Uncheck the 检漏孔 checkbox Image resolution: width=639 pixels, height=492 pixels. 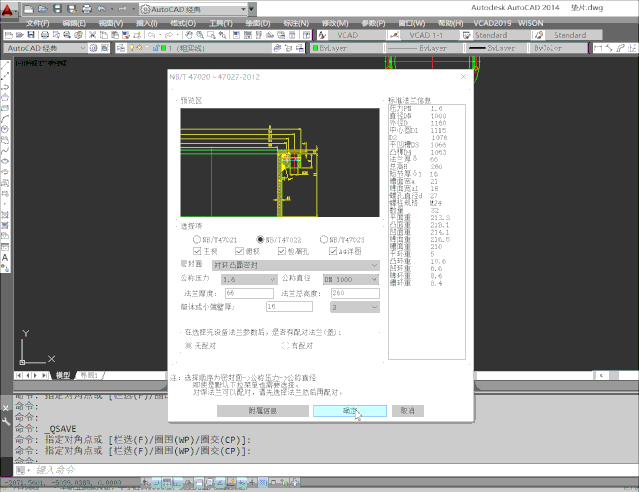[281, 251]
